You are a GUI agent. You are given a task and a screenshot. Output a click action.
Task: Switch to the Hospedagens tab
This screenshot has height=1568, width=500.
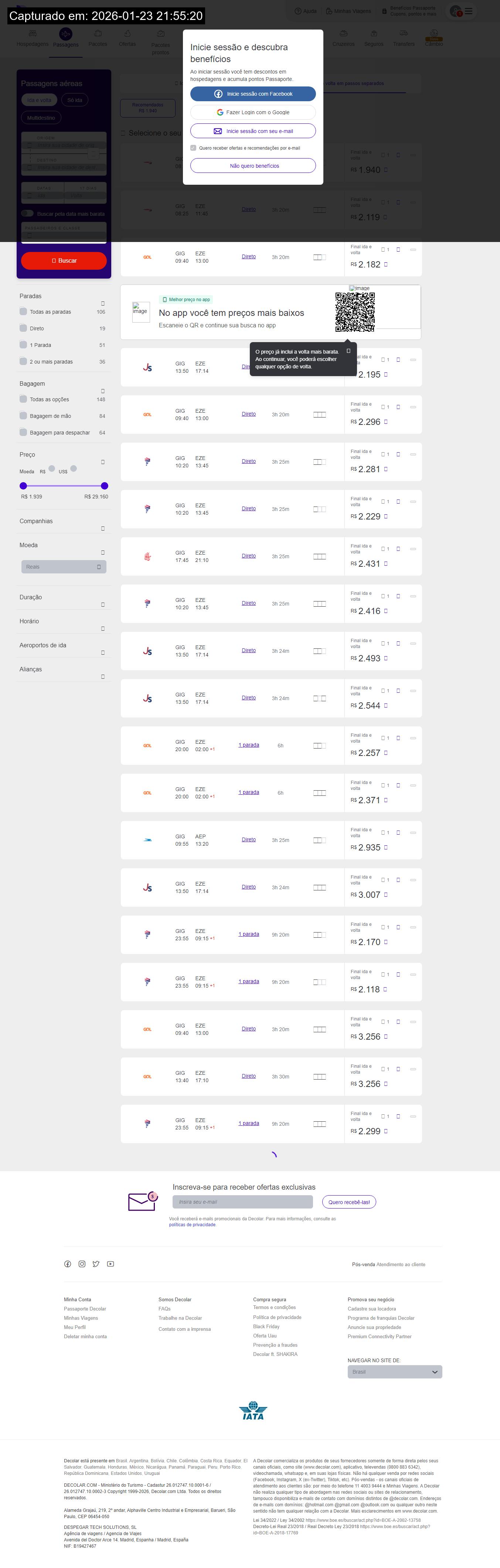point(32,38)
